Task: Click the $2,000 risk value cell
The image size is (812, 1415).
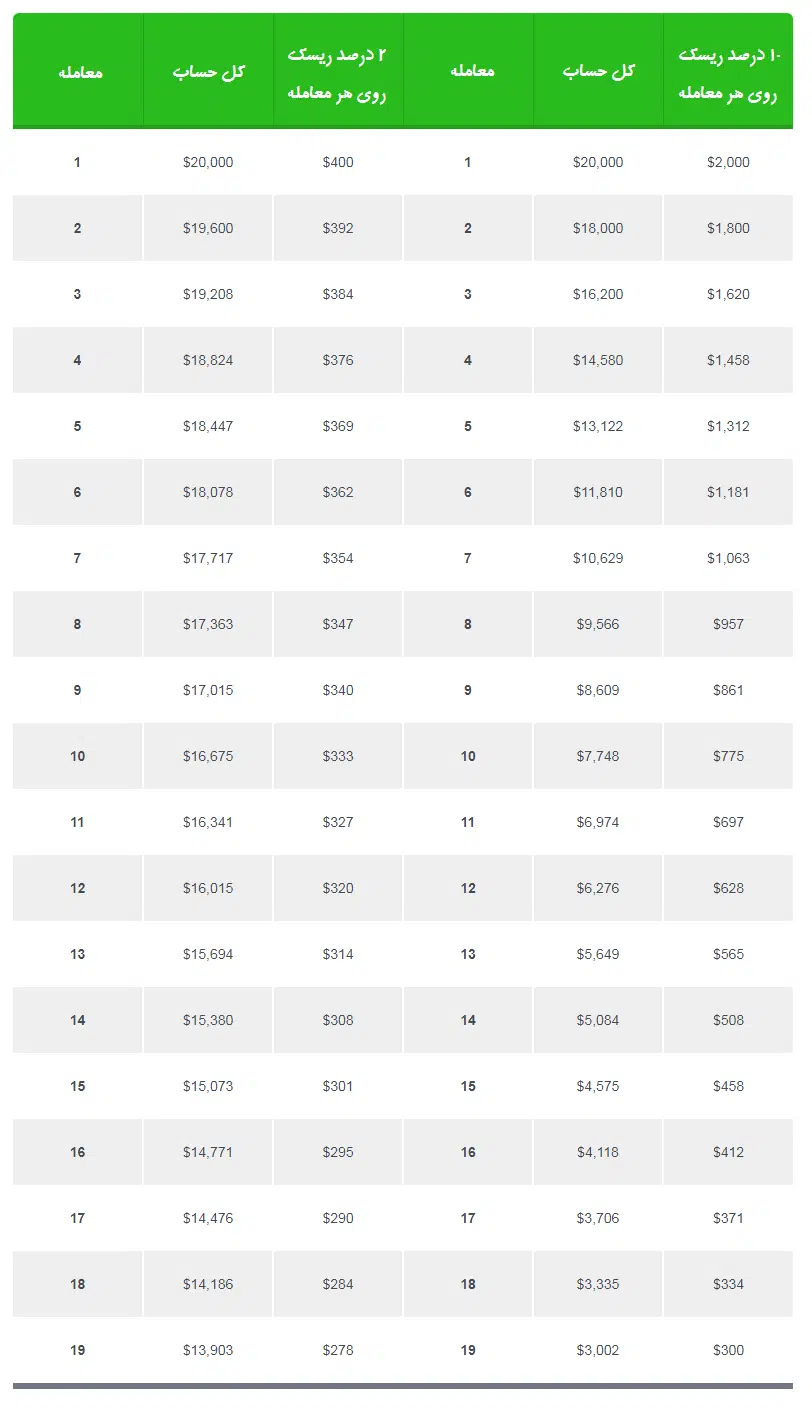Action: click(728, 162)
